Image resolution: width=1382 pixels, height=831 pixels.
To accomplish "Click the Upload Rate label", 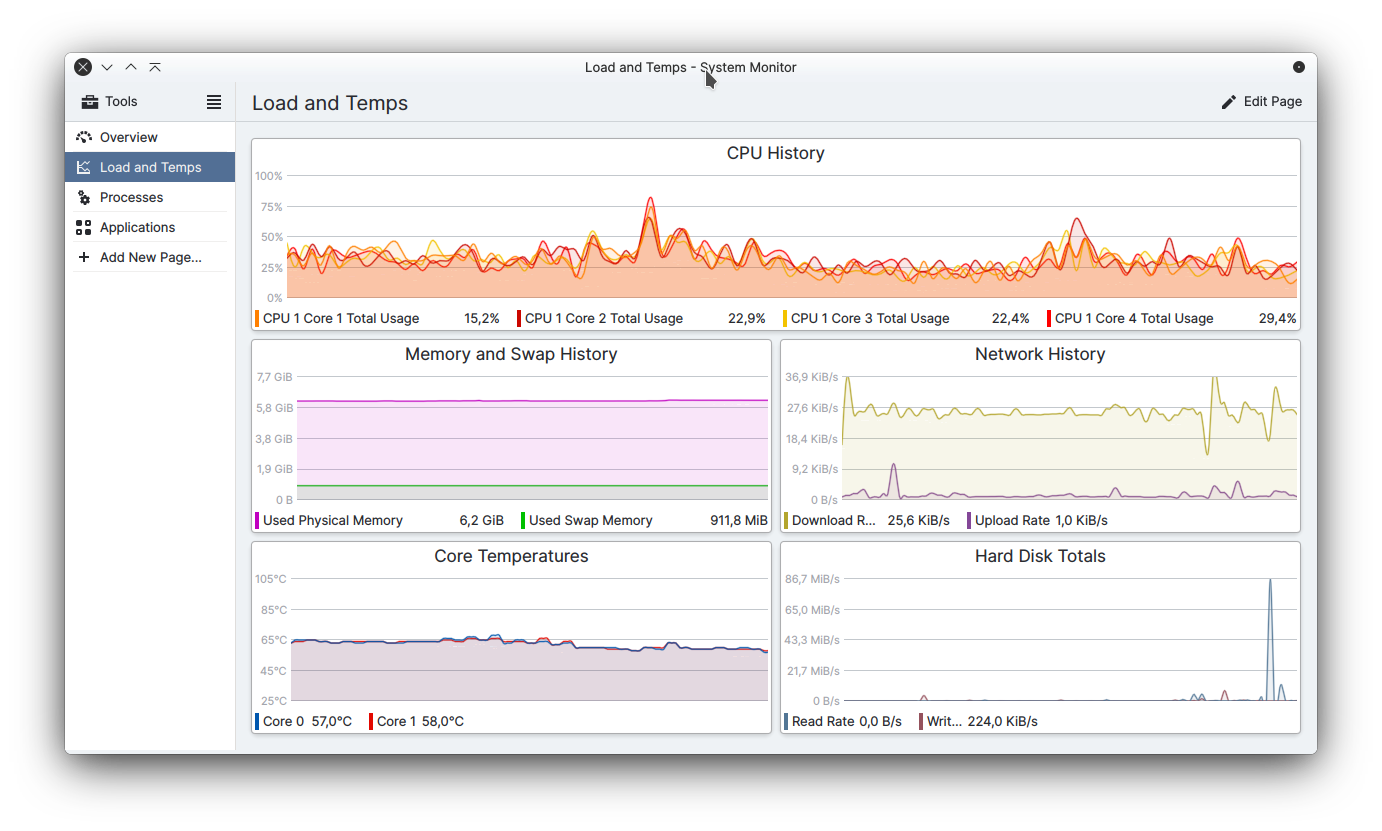I will [x=1013, y=520].
